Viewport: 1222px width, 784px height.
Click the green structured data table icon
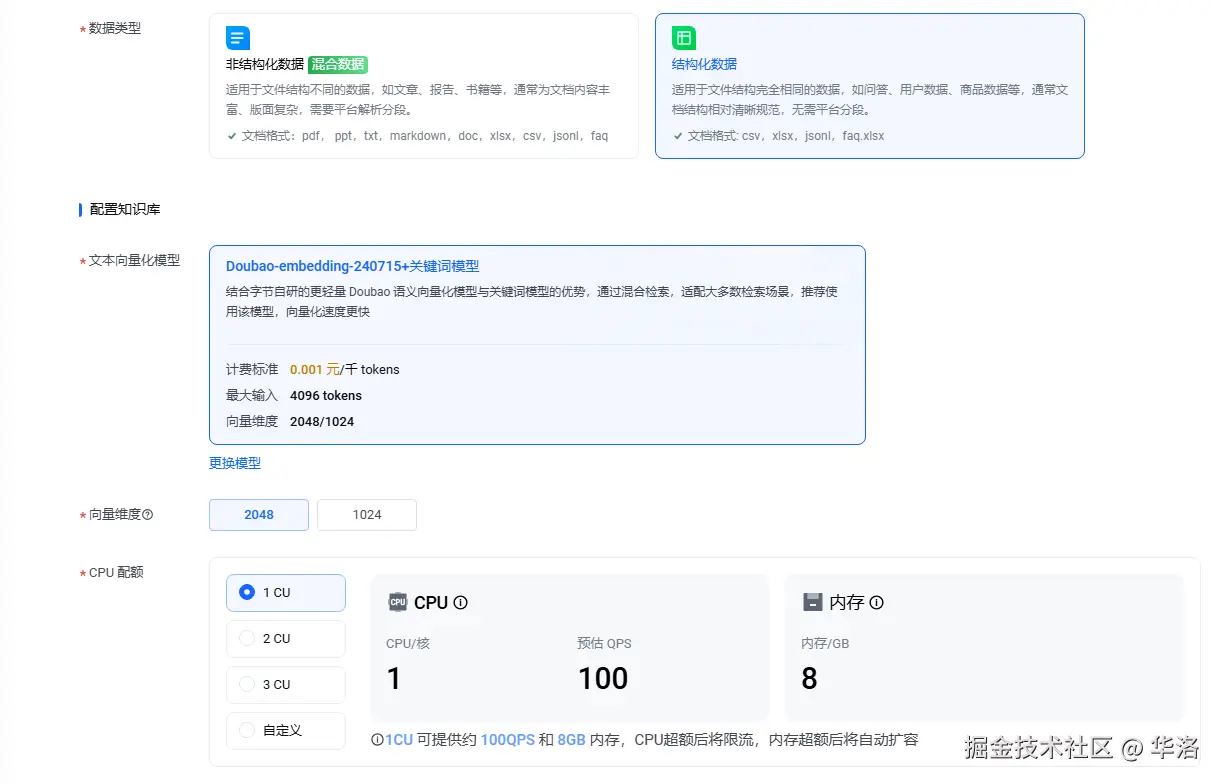[x=684, y=39]
